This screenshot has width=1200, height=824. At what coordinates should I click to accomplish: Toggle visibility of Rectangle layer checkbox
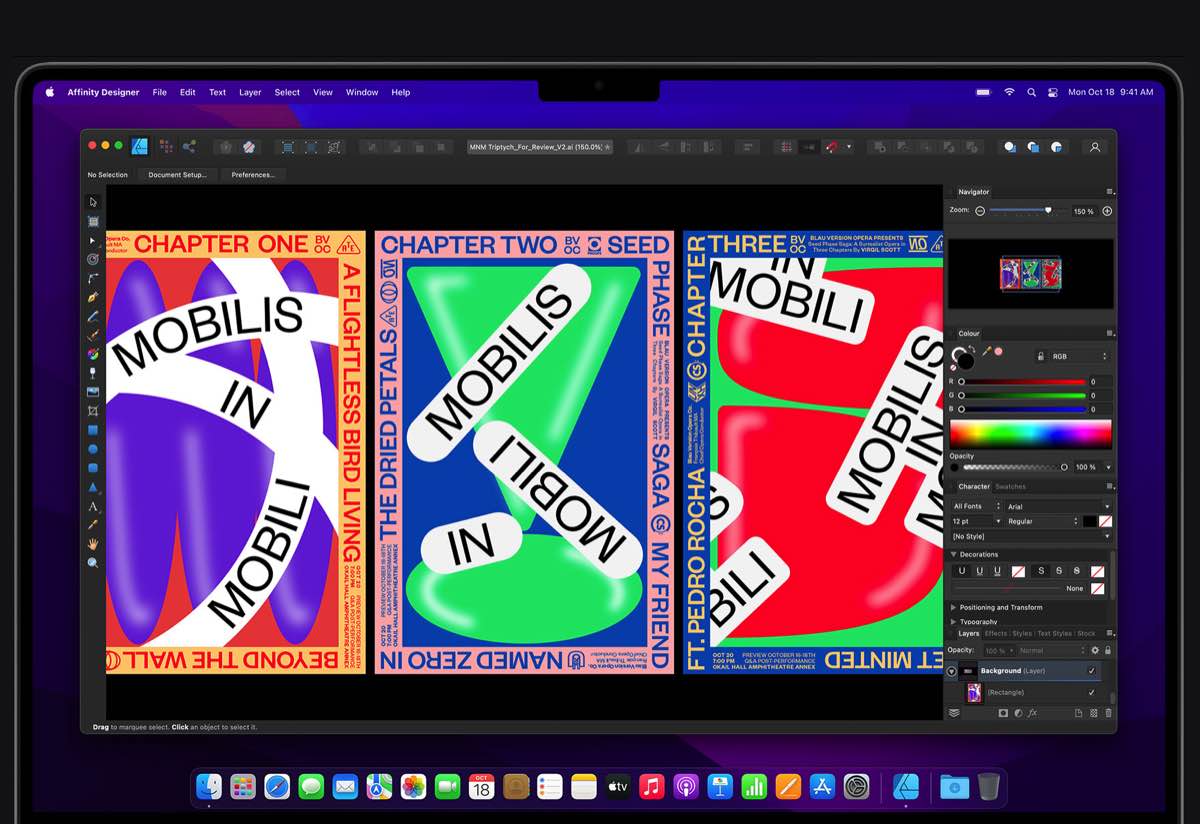tap(1091, 692)
